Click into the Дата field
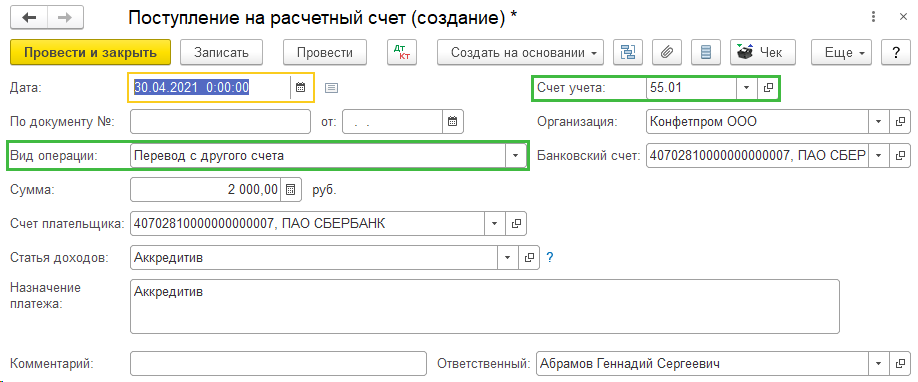Screen dimensions: 918x382 (210, 88)
